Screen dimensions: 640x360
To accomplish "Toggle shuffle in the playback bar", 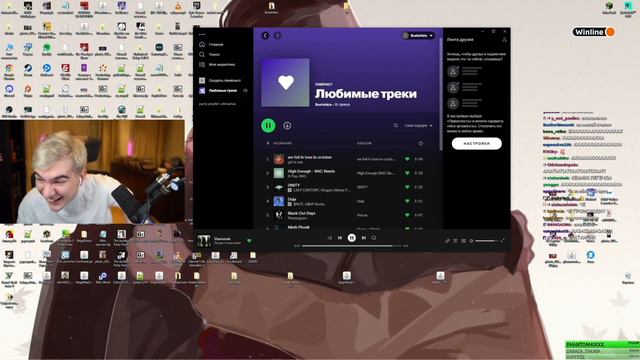I will point(329,238).
